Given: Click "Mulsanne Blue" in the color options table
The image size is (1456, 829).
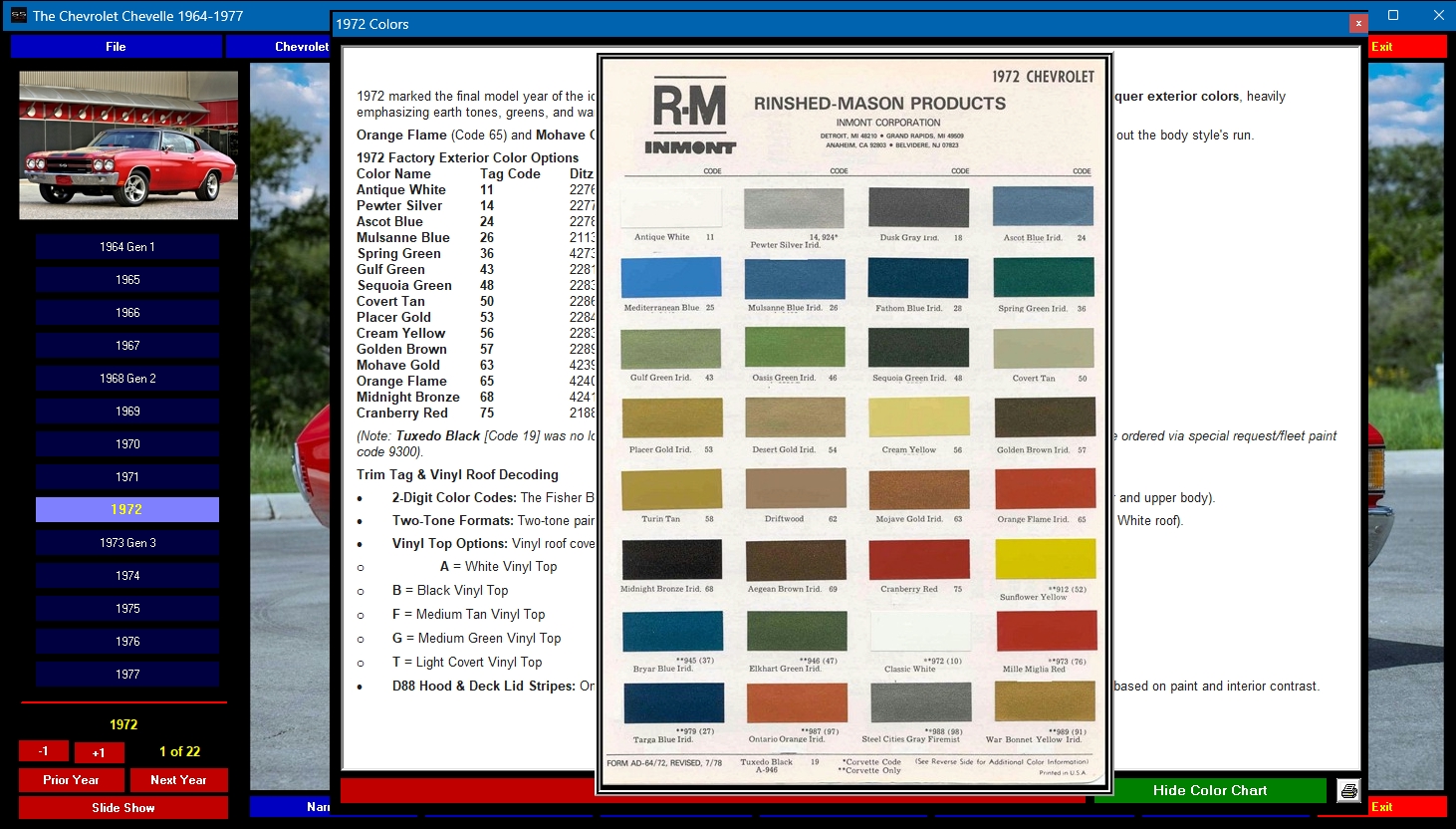Looking at the screenshot, I should click(403, 238).
